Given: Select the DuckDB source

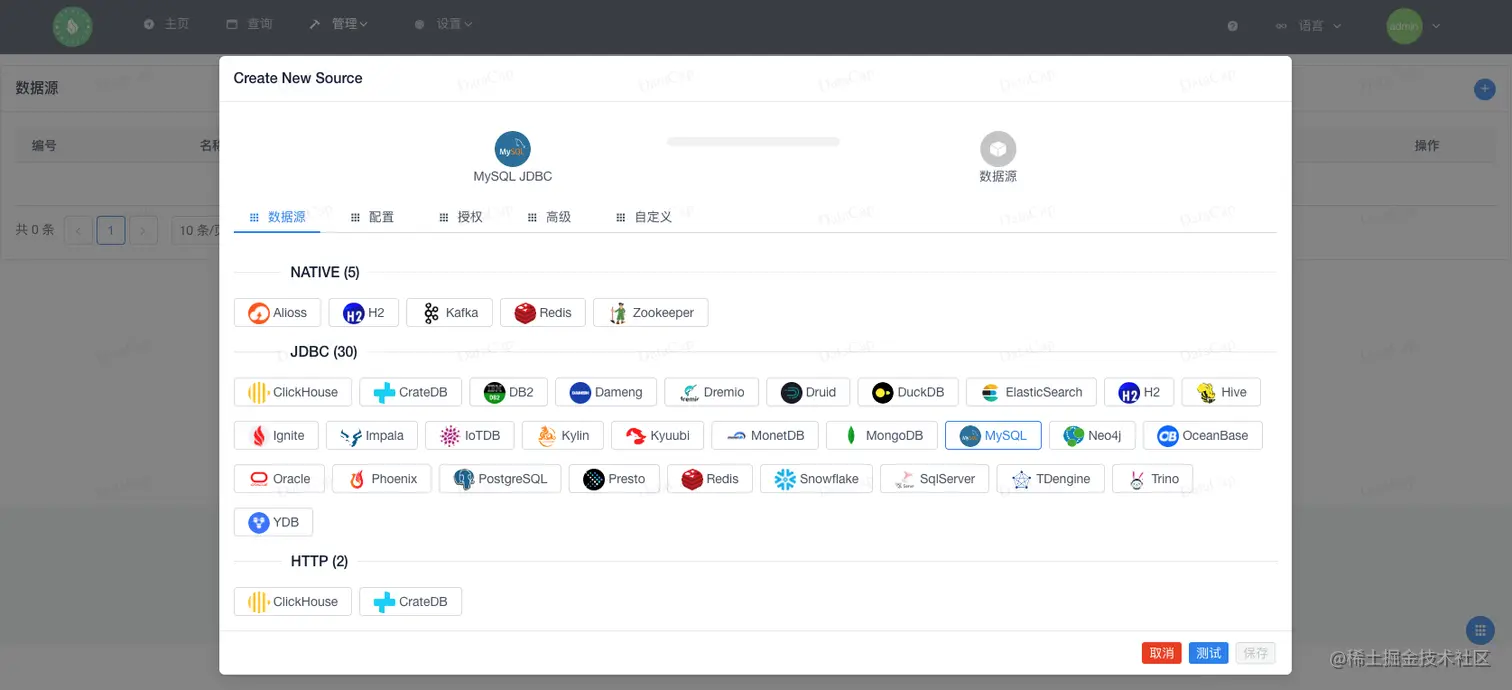Looking at the screenshot, I should click(x=908, y=392).
